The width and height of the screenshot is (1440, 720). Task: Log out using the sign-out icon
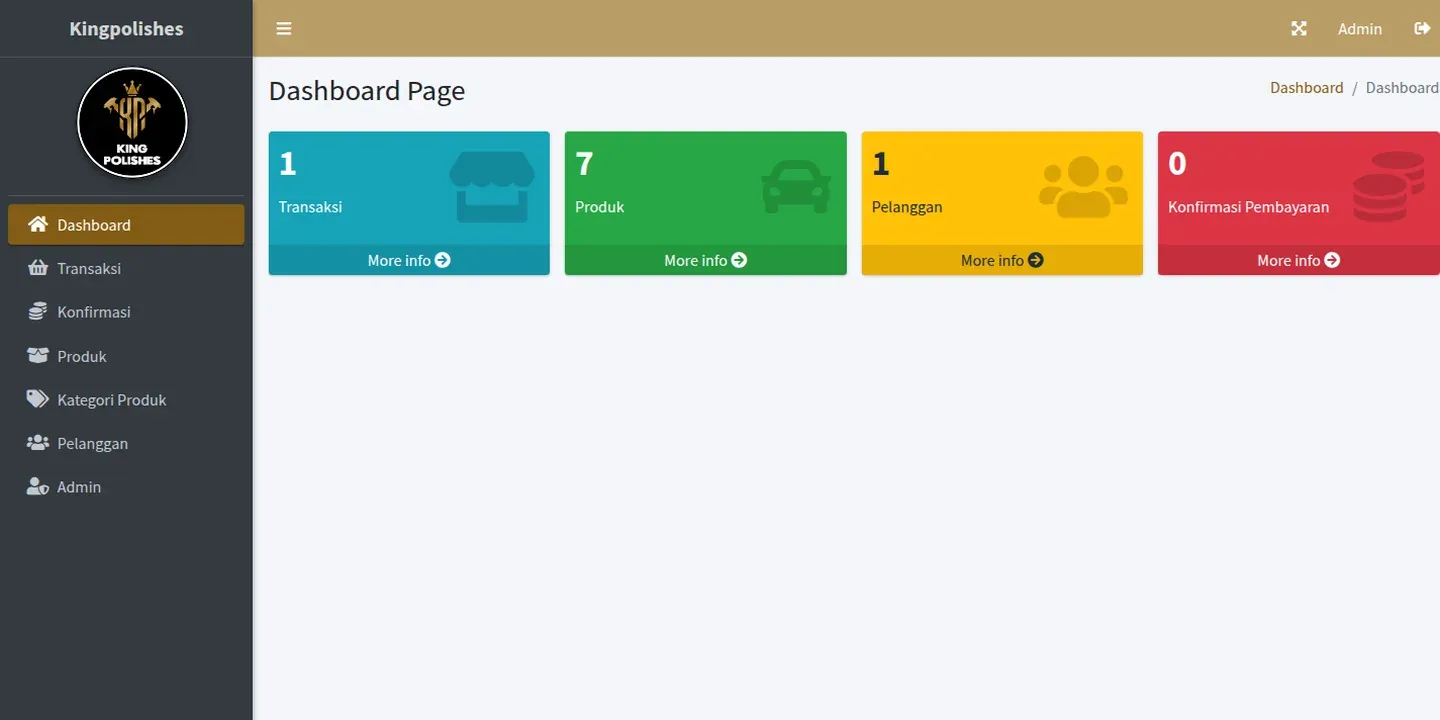coord(1422,28)
